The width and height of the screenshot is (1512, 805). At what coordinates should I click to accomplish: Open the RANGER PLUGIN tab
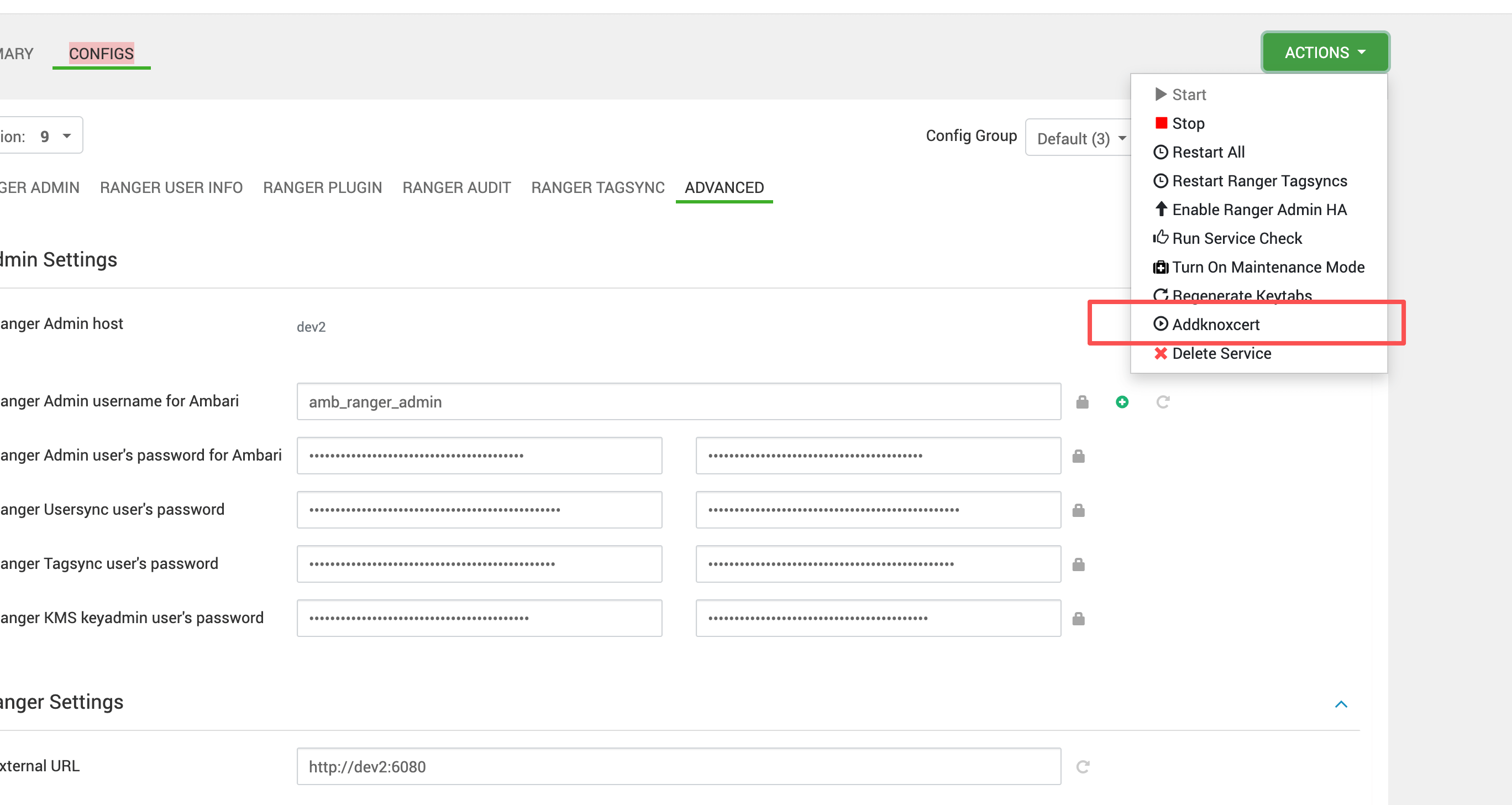coord(322,187)
